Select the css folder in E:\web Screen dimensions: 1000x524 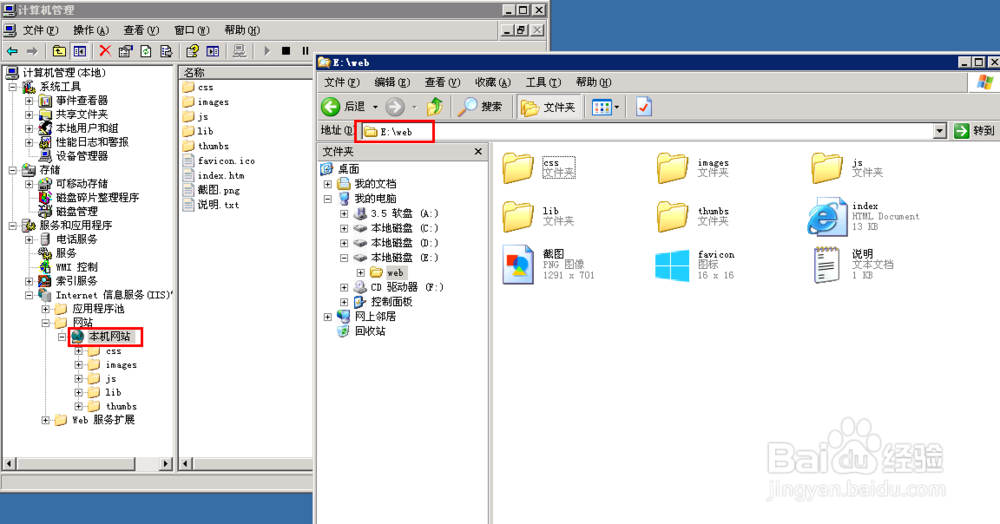click(539, 168)
